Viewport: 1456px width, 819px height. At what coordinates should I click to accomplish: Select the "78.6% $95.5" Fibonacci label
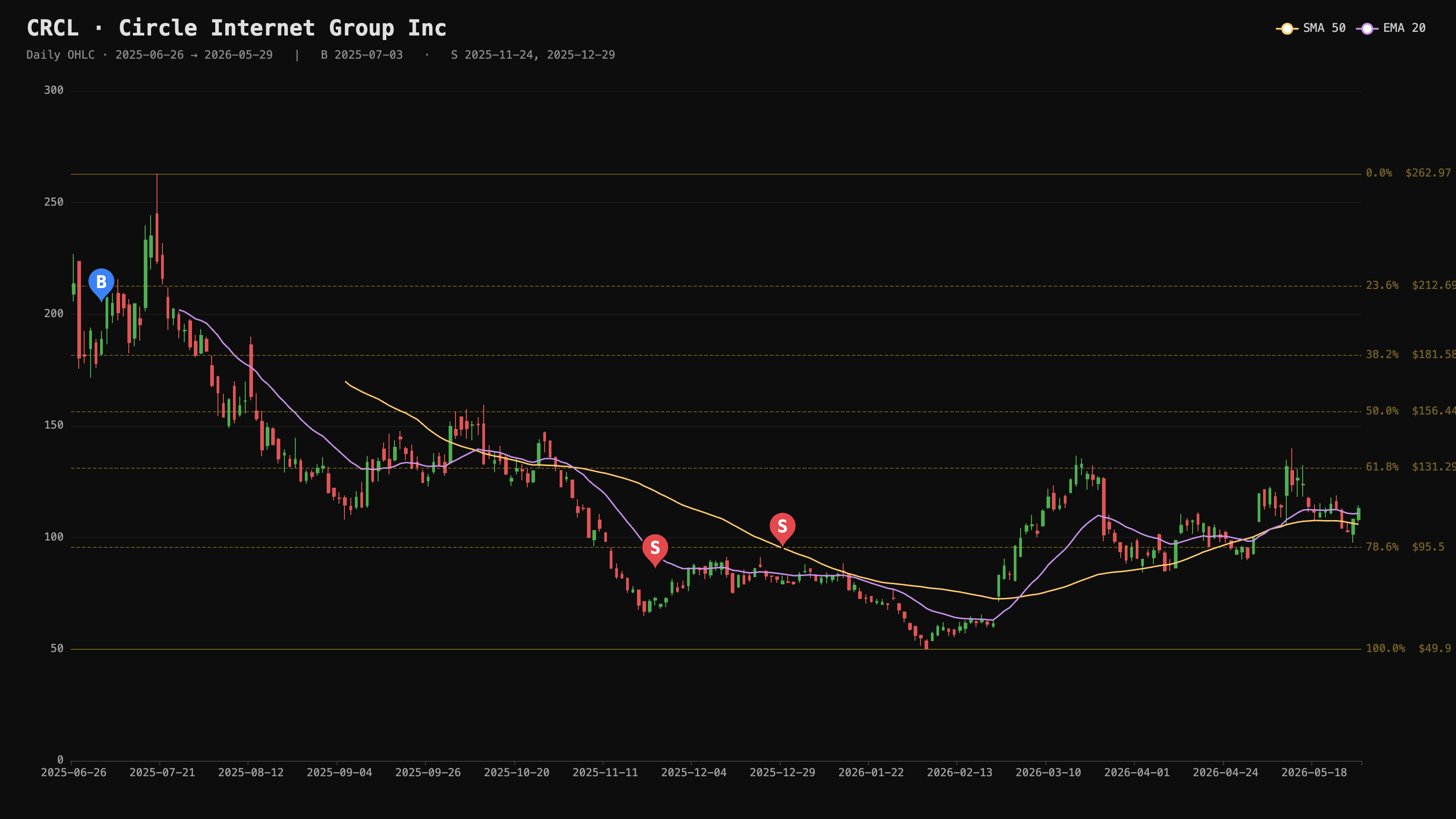(1405, 546)
